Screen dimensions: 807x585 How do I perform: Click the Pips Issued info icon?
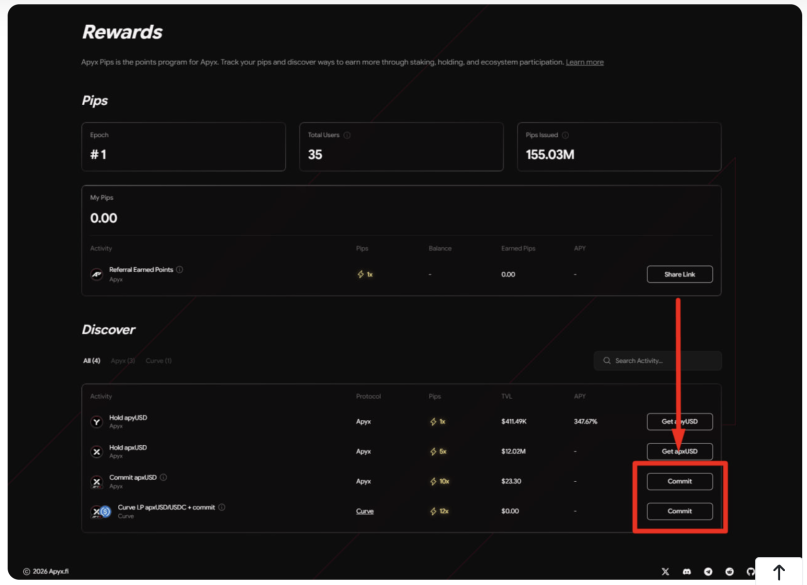565,133
